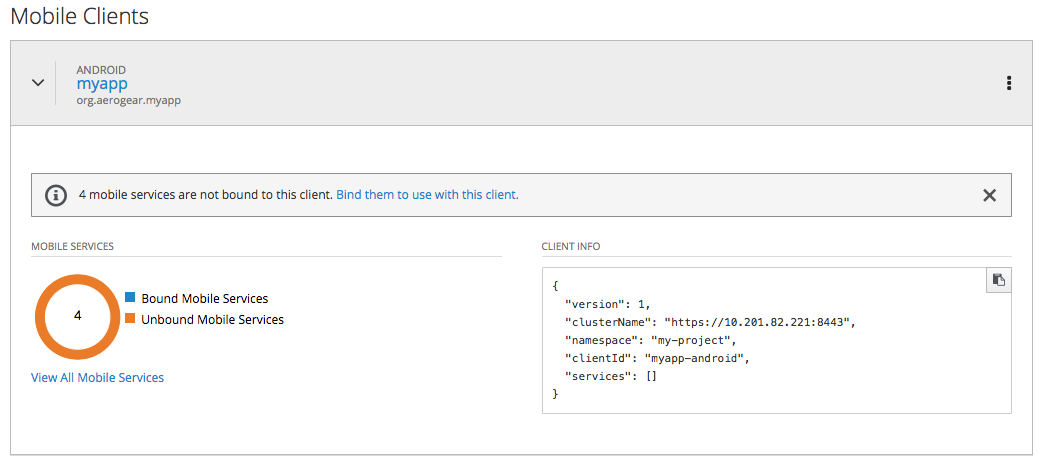Select the Bound Mobile Services legend label
The height and width of the screenshot is (466, 1043).
[x=205, y=298]
